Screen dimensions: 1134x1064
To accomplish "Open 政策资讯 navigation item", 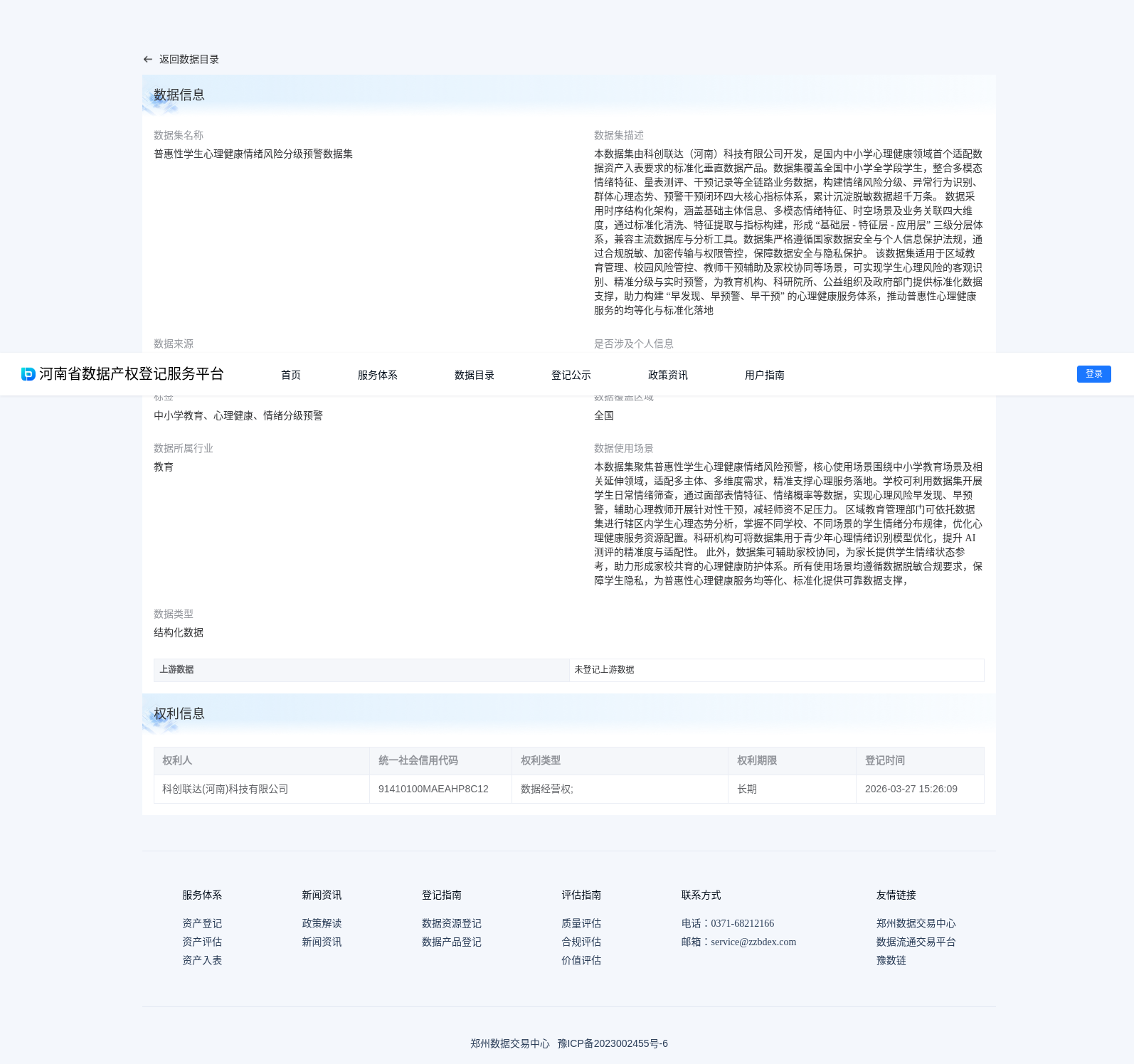I will click(668, 375).
